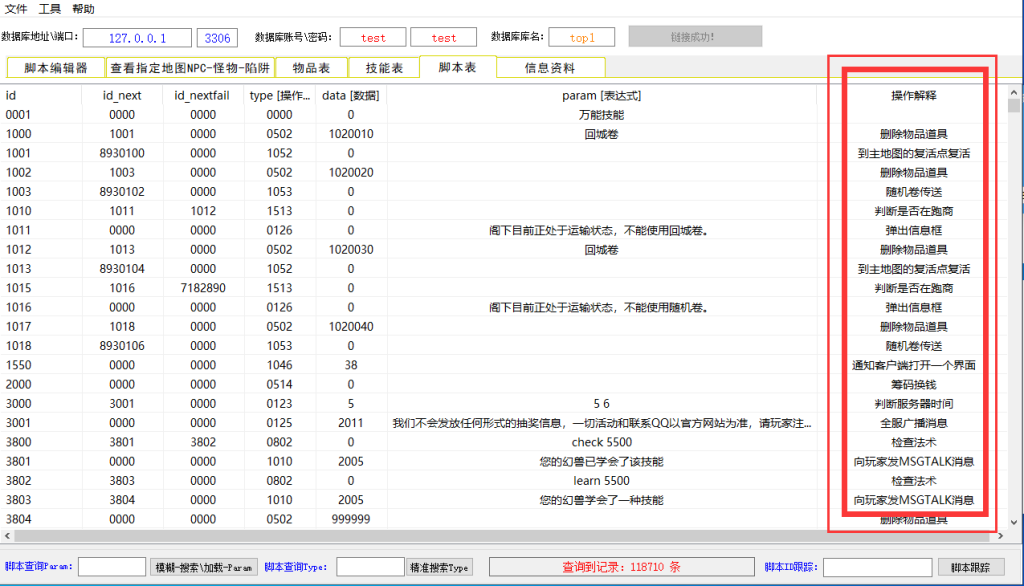Click data cell 999999
The image size is (1024, 586).
[x=351, y=519]
